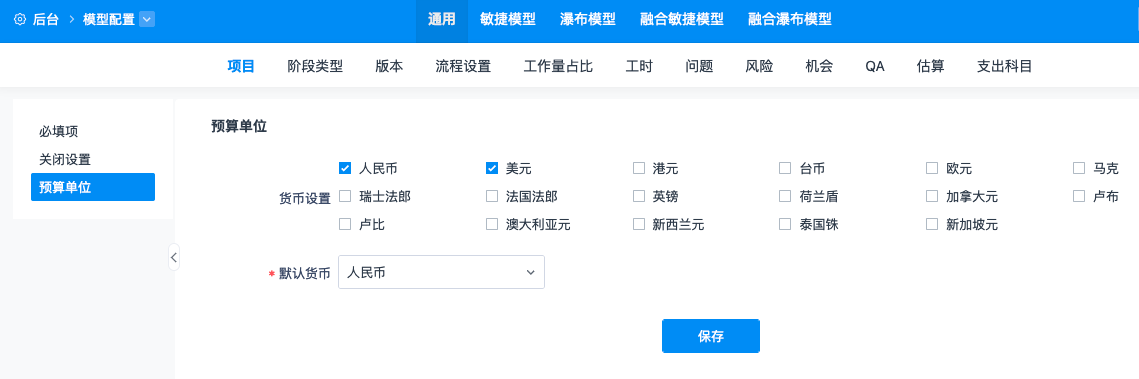Click the 保存 button

710,336
